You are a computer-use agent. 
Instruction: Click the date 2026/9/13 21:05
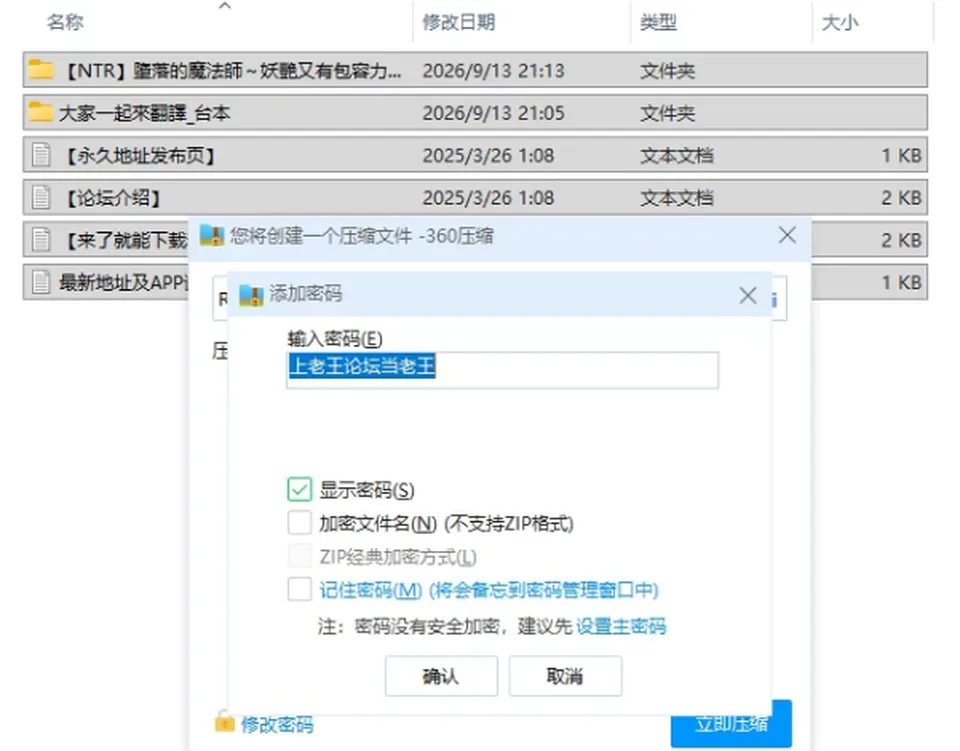[493, 113]
